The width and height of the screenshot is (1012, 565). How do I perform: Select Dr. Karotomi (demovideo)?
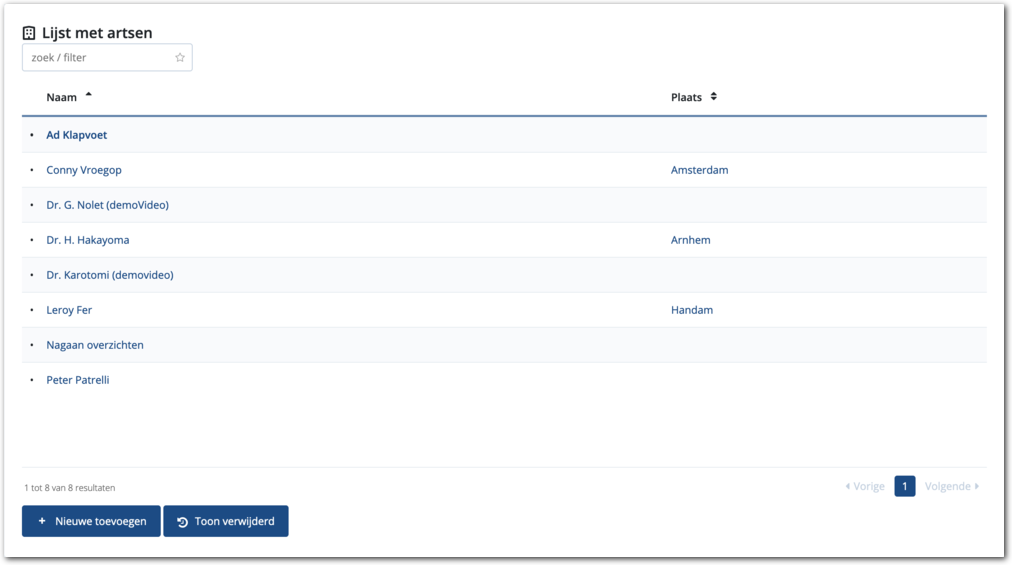(109, 275)
